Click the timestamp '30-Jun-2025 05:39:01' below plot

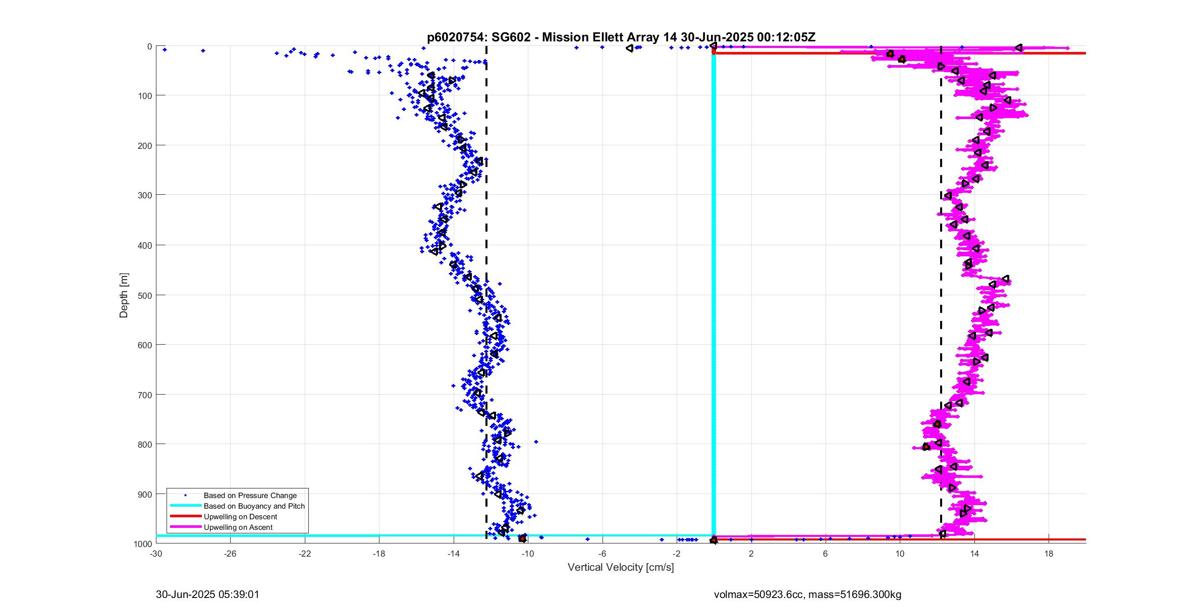tap(208, 594)
